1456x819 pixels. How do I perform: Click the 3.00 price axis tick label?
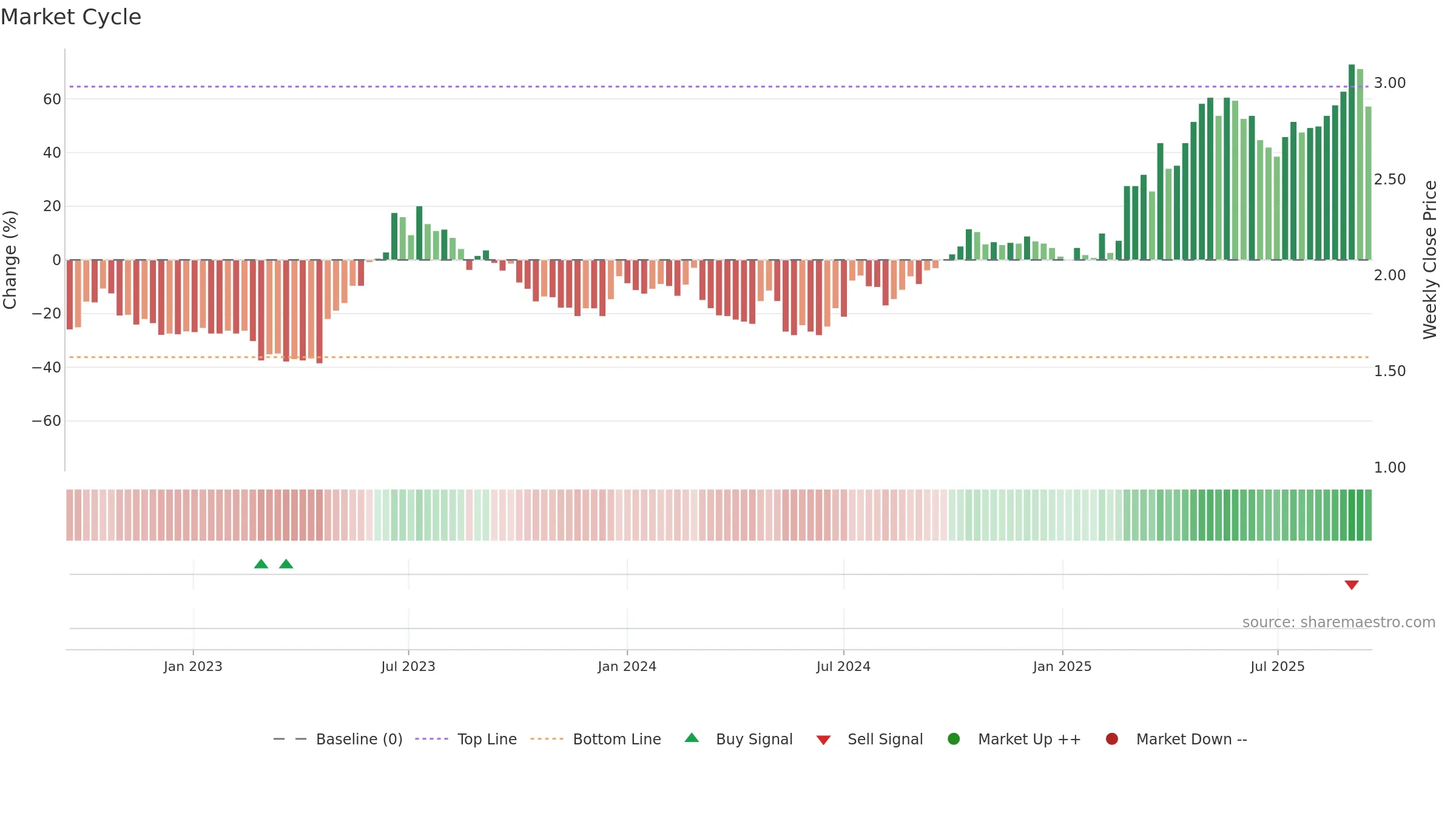[1390, 83]
